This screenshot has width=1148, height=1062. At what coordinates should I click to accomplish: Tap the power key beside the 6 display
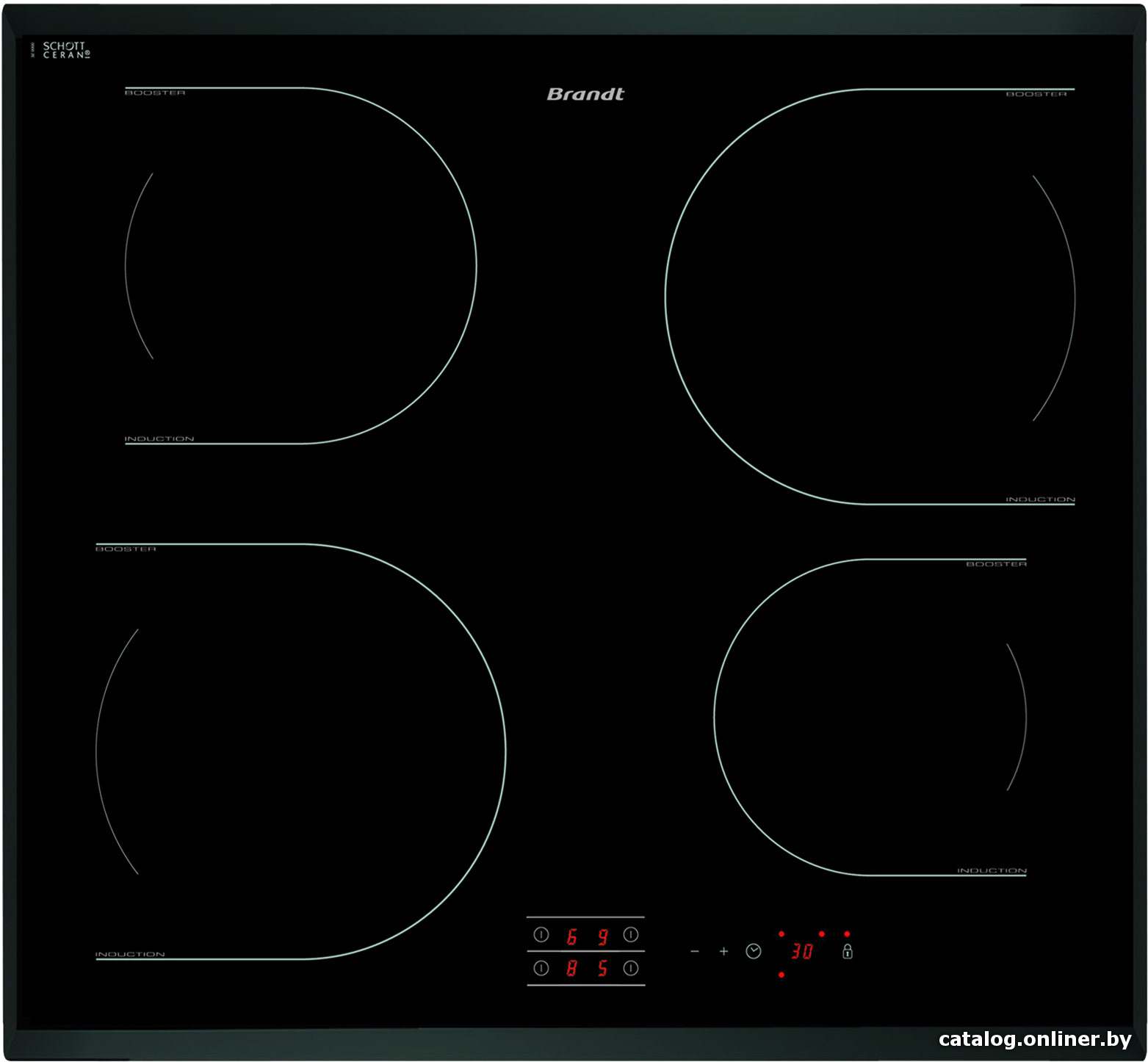541,935
